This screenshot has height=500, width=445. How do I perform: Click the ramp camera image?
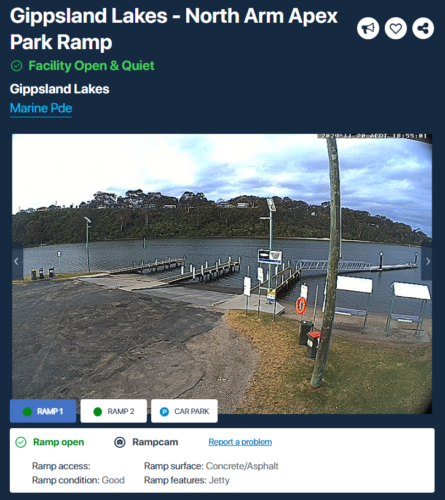(x=222, y=273)
